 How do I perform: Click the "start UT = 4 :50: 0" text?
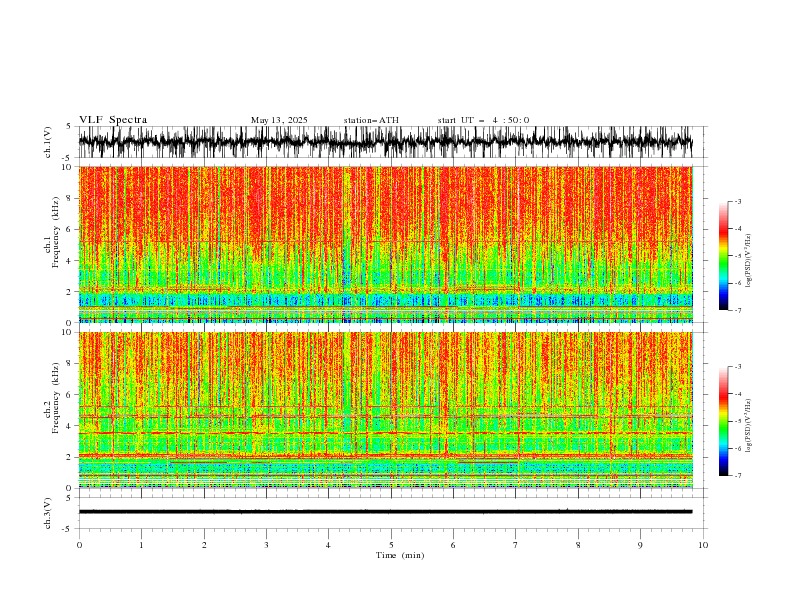(483, 120)
